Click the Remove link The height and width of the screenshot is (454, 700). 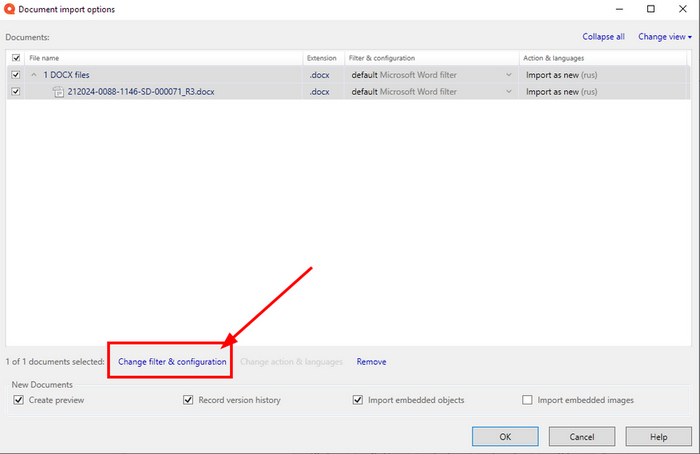pos(371,362)
